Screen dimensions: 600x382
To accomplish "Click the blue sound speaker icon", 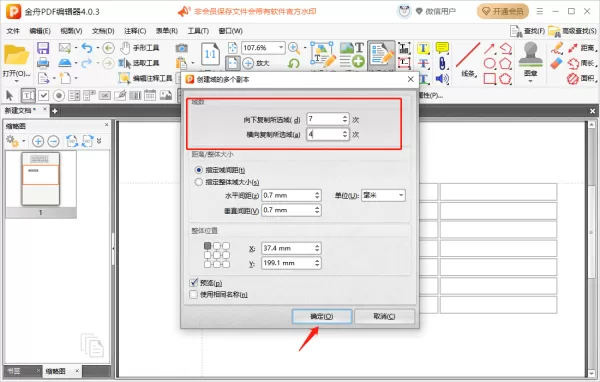I will pos(442,78).
